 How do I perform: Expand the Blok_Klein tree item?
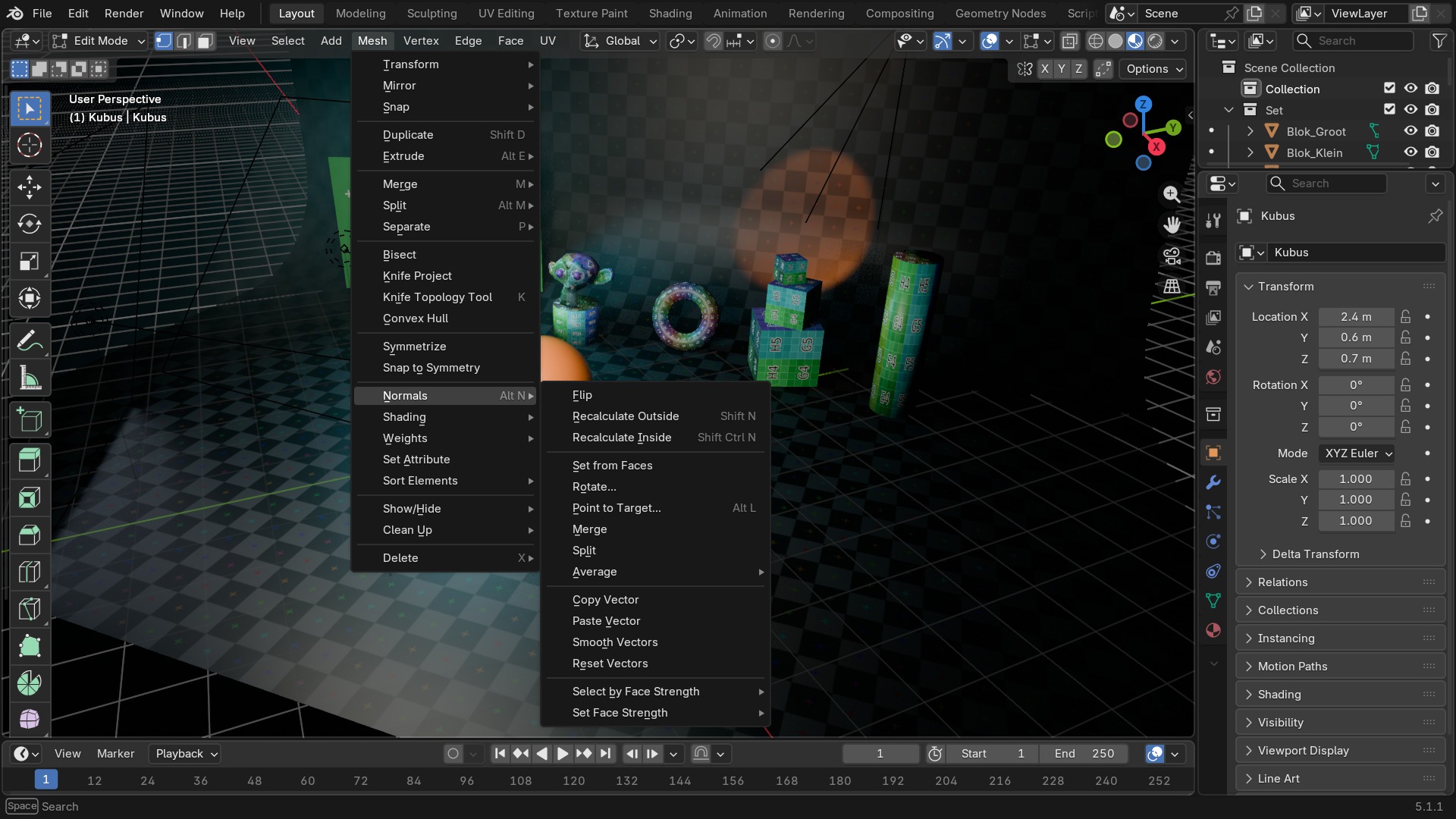(1250, 152)
